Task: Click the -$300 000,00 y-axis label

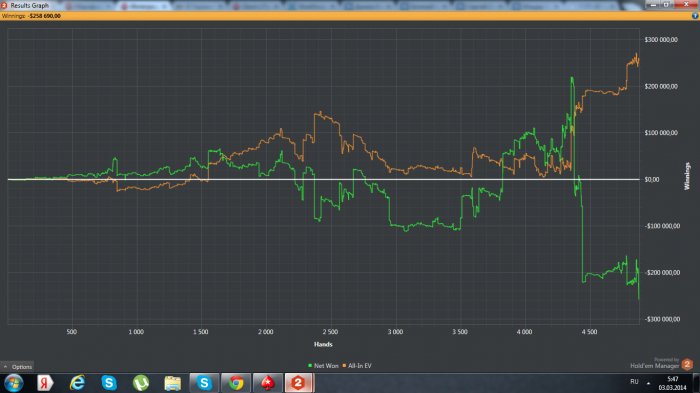Action: pyautogui.click(x=662, y=319)
